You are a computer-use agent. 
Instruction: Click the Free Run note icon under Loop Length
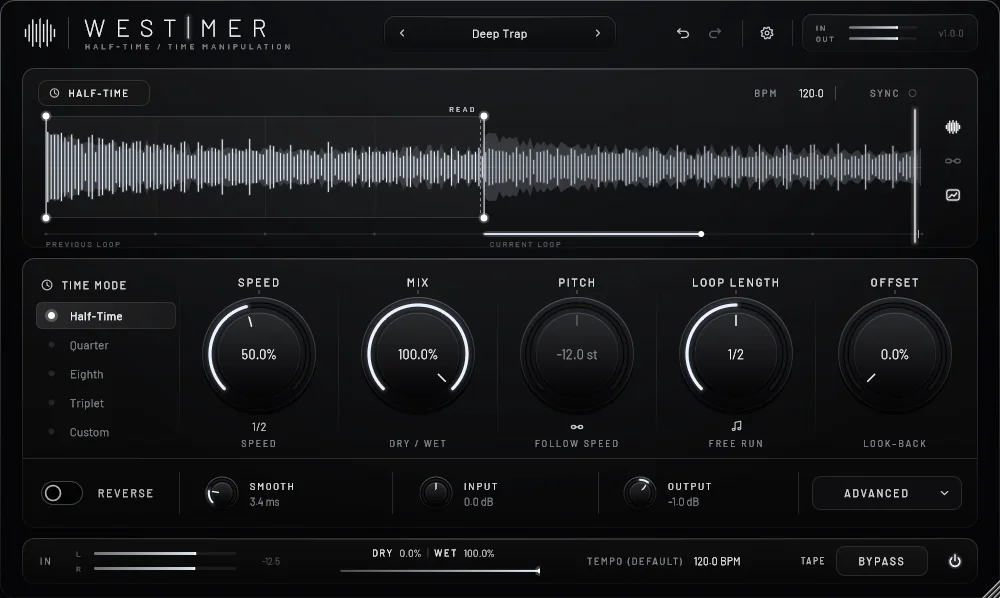[x=736, y=426]
